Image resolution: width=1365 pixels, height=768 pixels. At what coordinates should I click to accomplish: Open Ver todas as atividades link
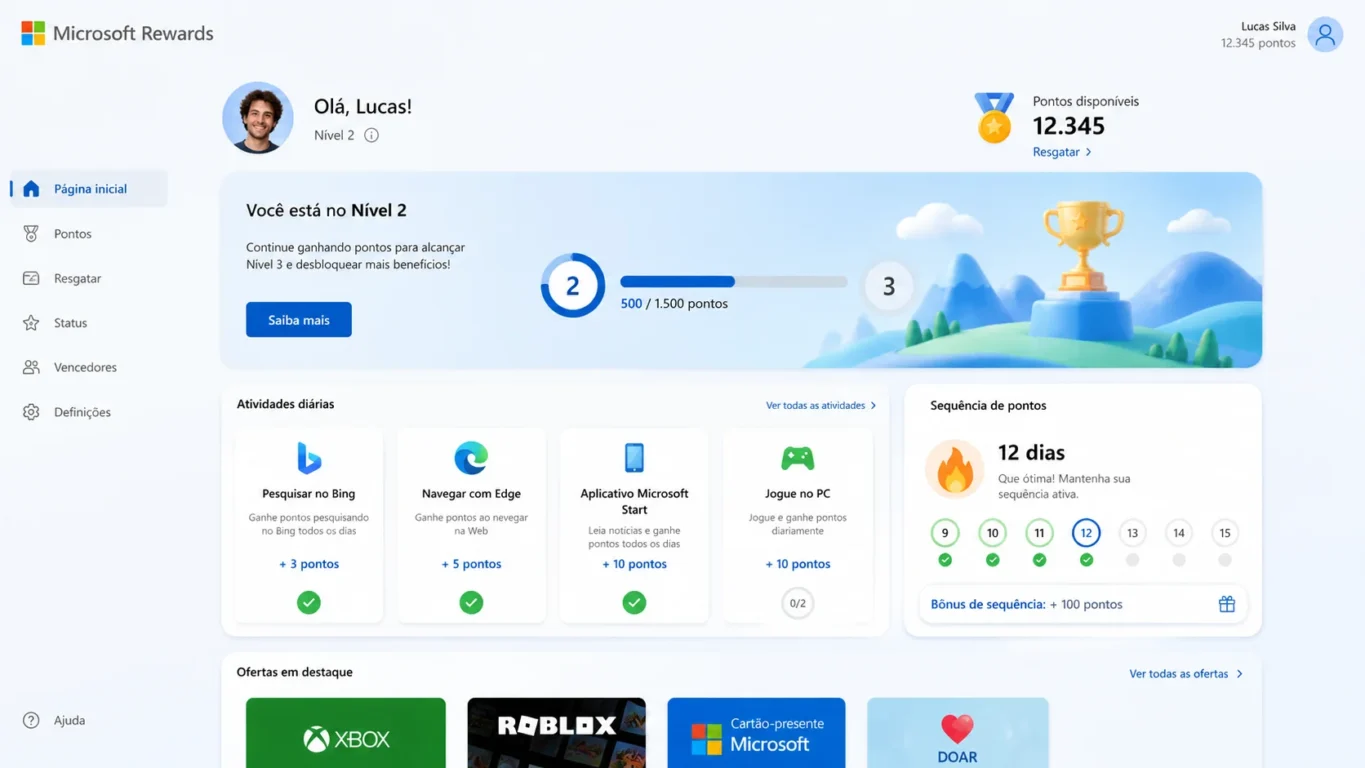click(x=815, y=406)
